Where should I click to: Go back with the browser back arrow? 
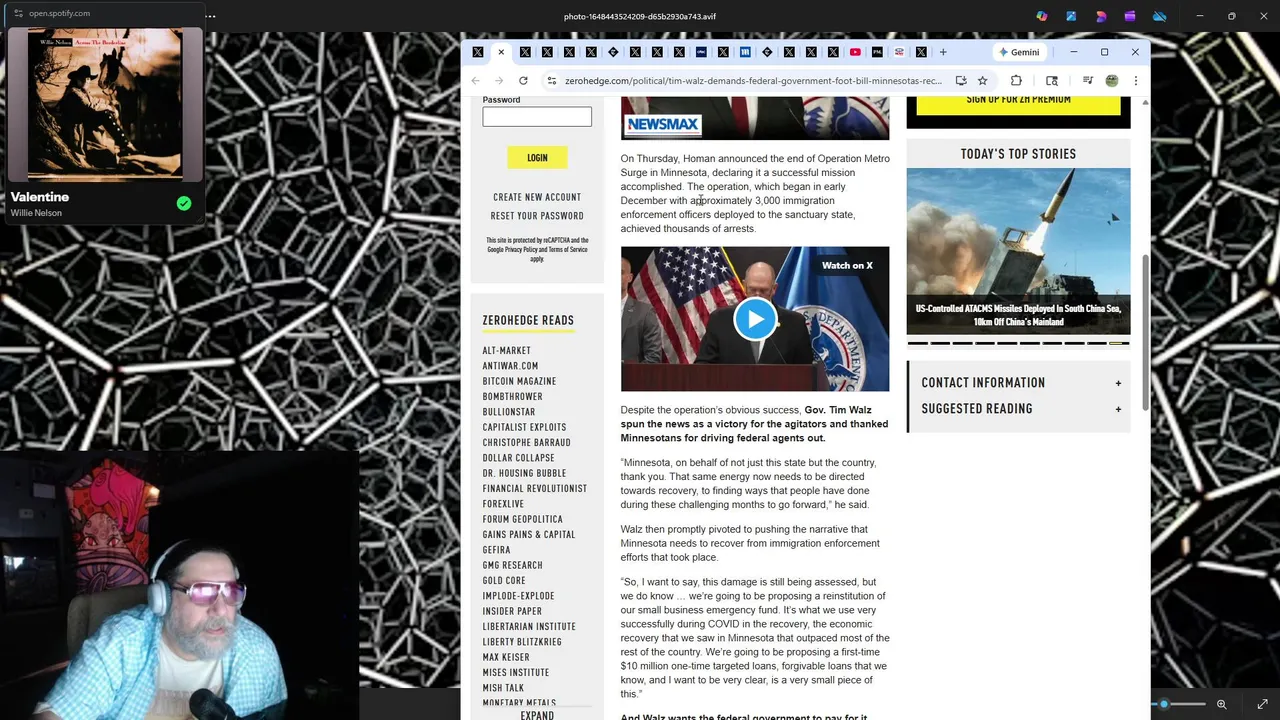click(476, 81)
